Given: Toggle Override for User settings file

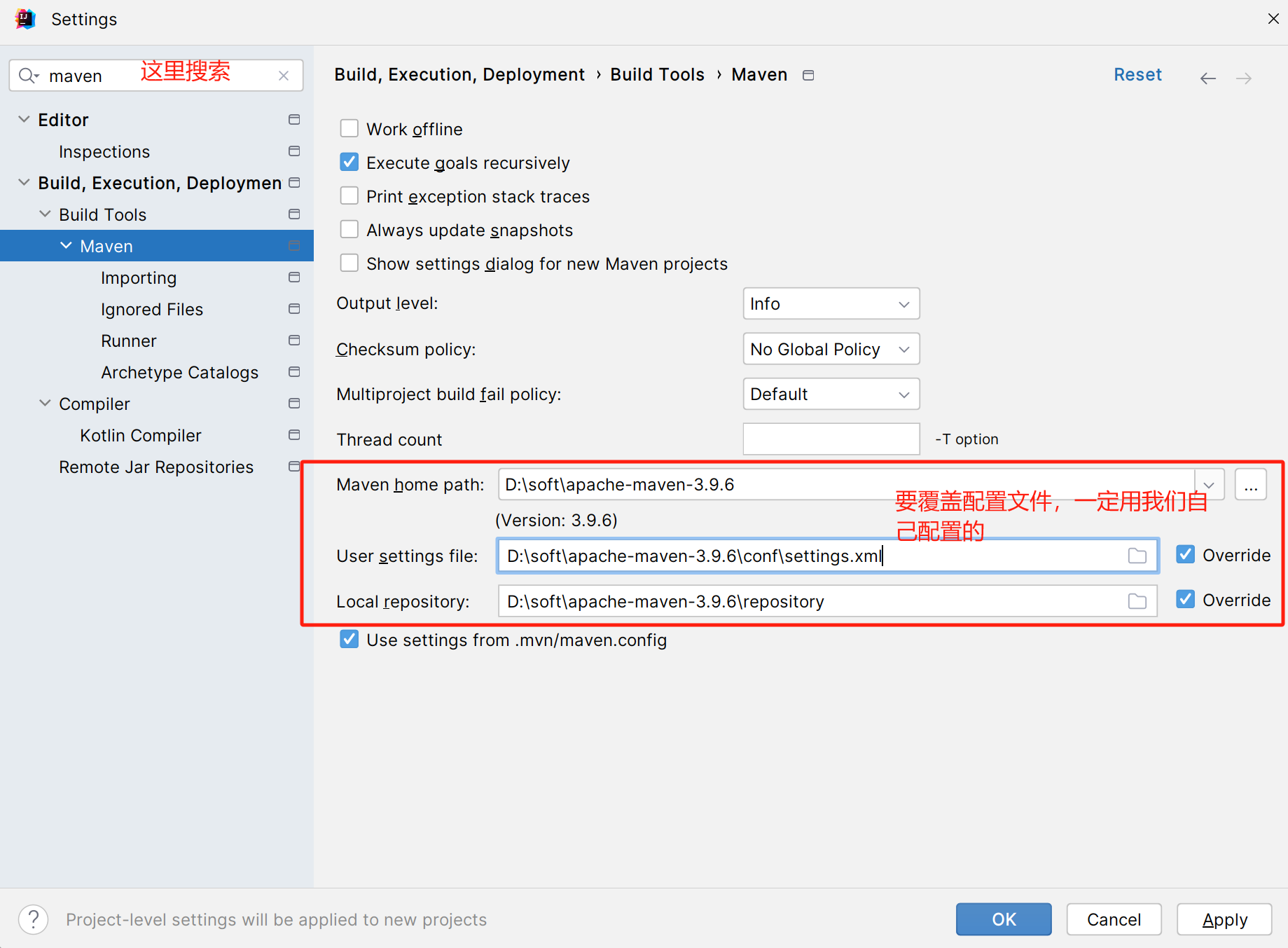Looking at the screenshot, I should (x=1186, y=554).
